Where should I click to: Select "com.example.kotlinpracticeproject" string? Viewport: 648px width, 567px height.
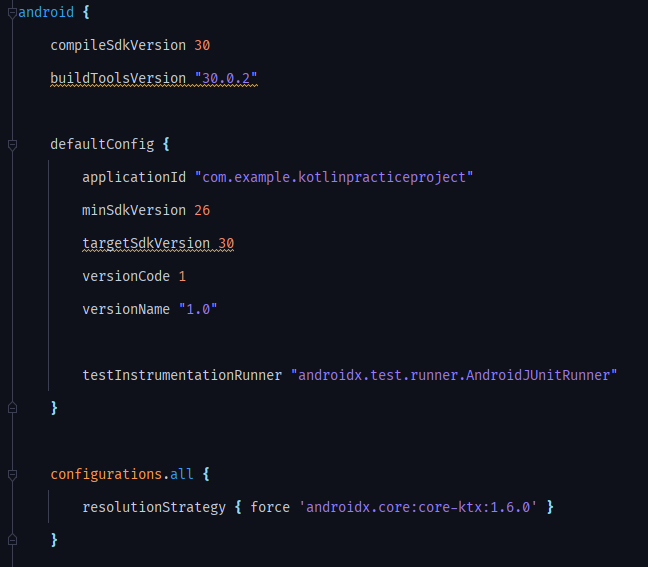pos(334,177)
